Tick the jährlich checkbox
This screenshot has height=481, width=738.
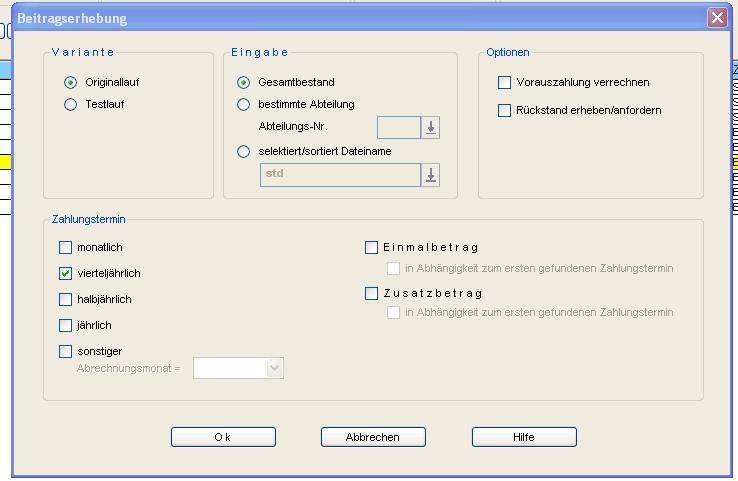click(66, 325)
